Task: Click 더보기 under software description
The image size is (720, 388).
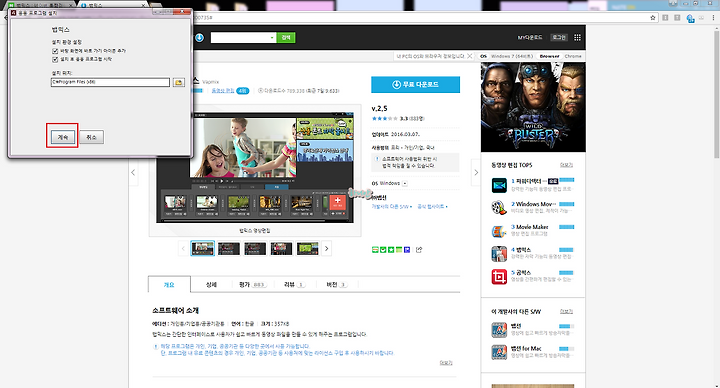Action: pos(446,363)
